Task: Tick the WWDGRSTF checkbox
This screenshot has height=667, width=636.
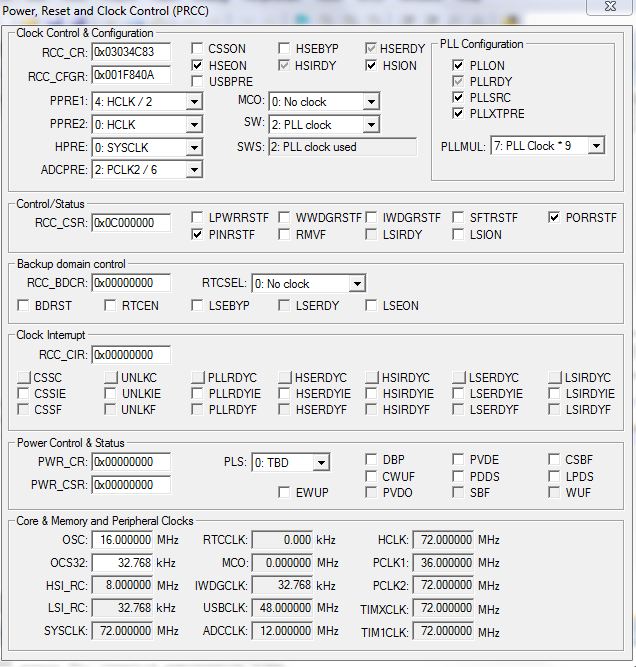Action: point(284,217)
